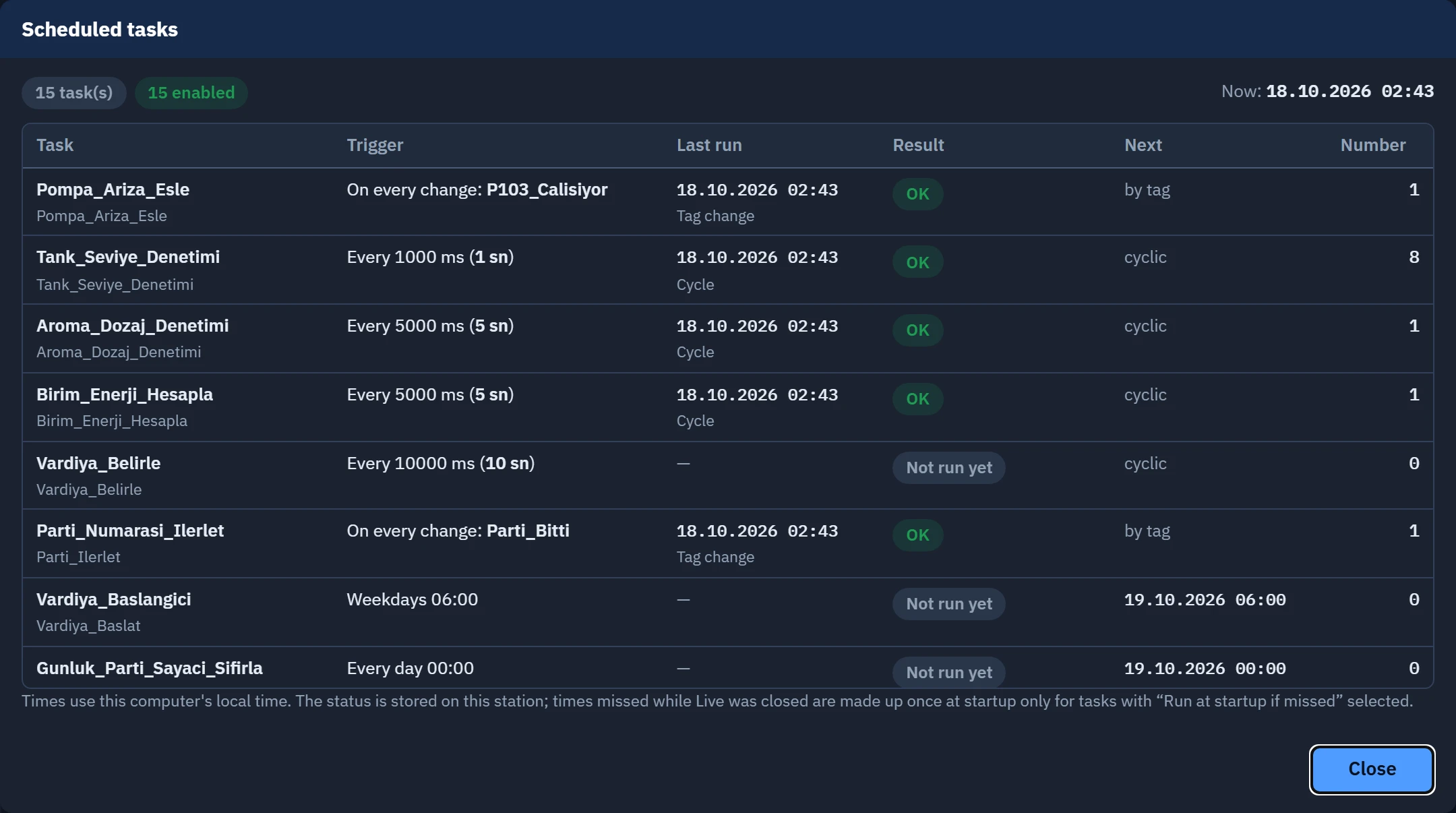Click the Task column header
This screenshot has width=1456, height=813.
point(55,145)
